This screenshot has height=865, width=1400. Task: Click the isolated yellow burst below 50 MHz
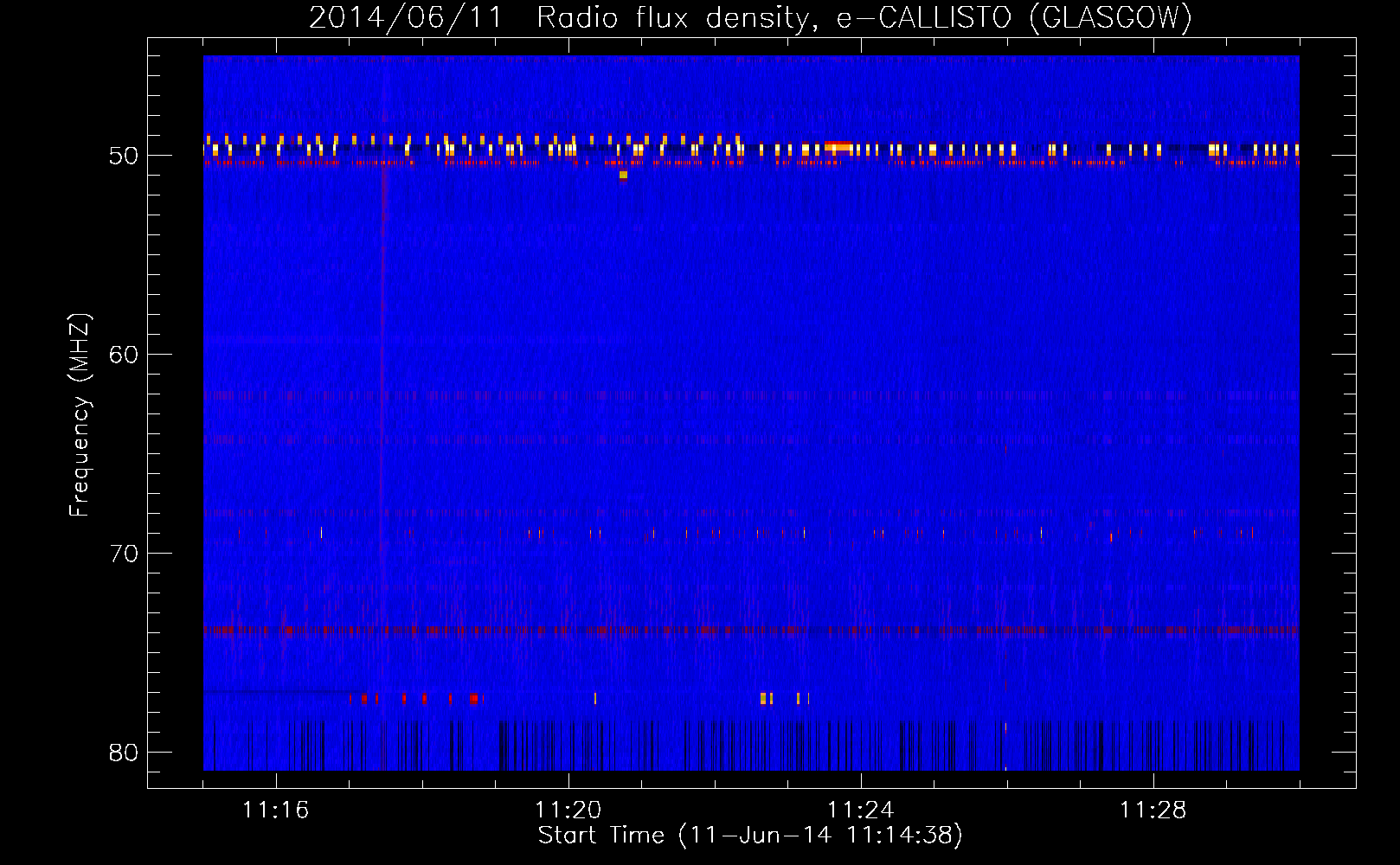click(x=623, y=176)
